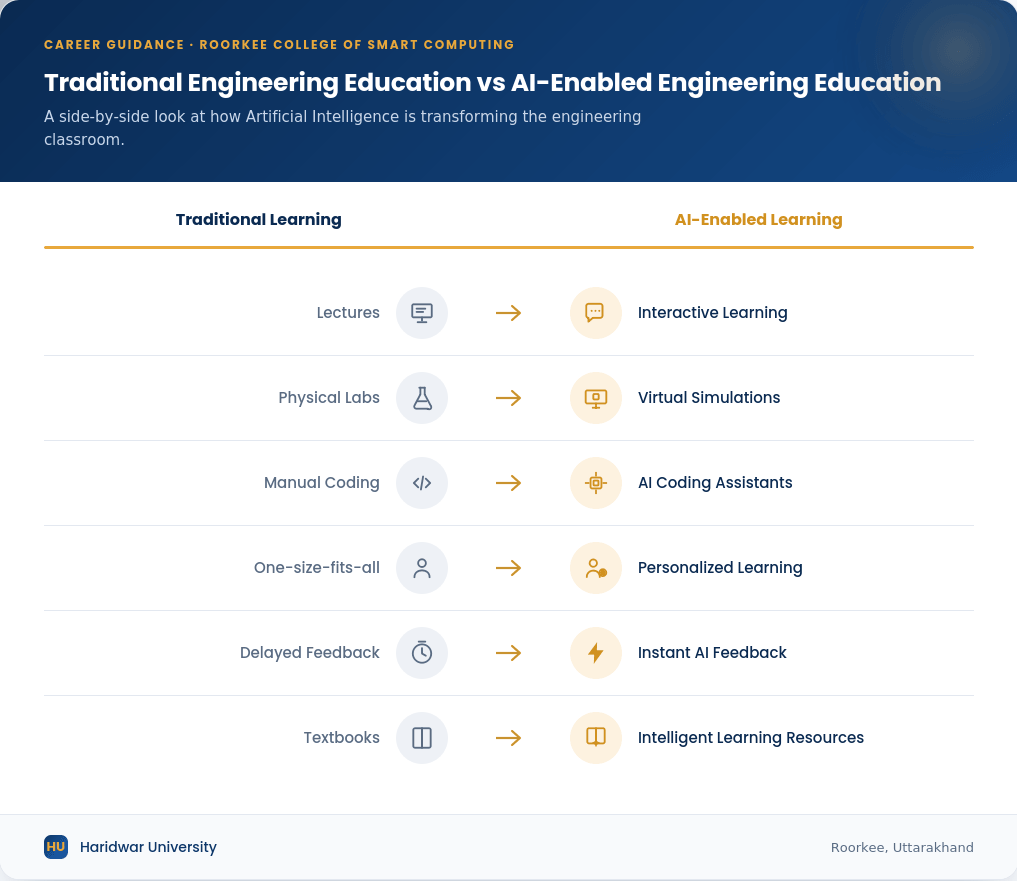The width and height of the screenshot is (1017, 881).
Task: Click the Intelligent Learning Resources label
Action: coord(750,738)
